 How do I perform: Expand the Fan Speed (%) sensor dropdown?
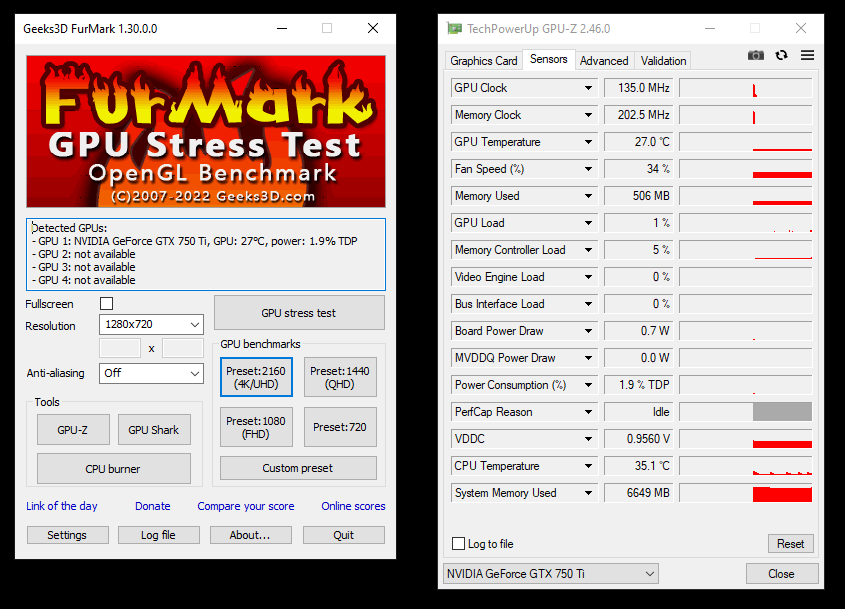588,169
